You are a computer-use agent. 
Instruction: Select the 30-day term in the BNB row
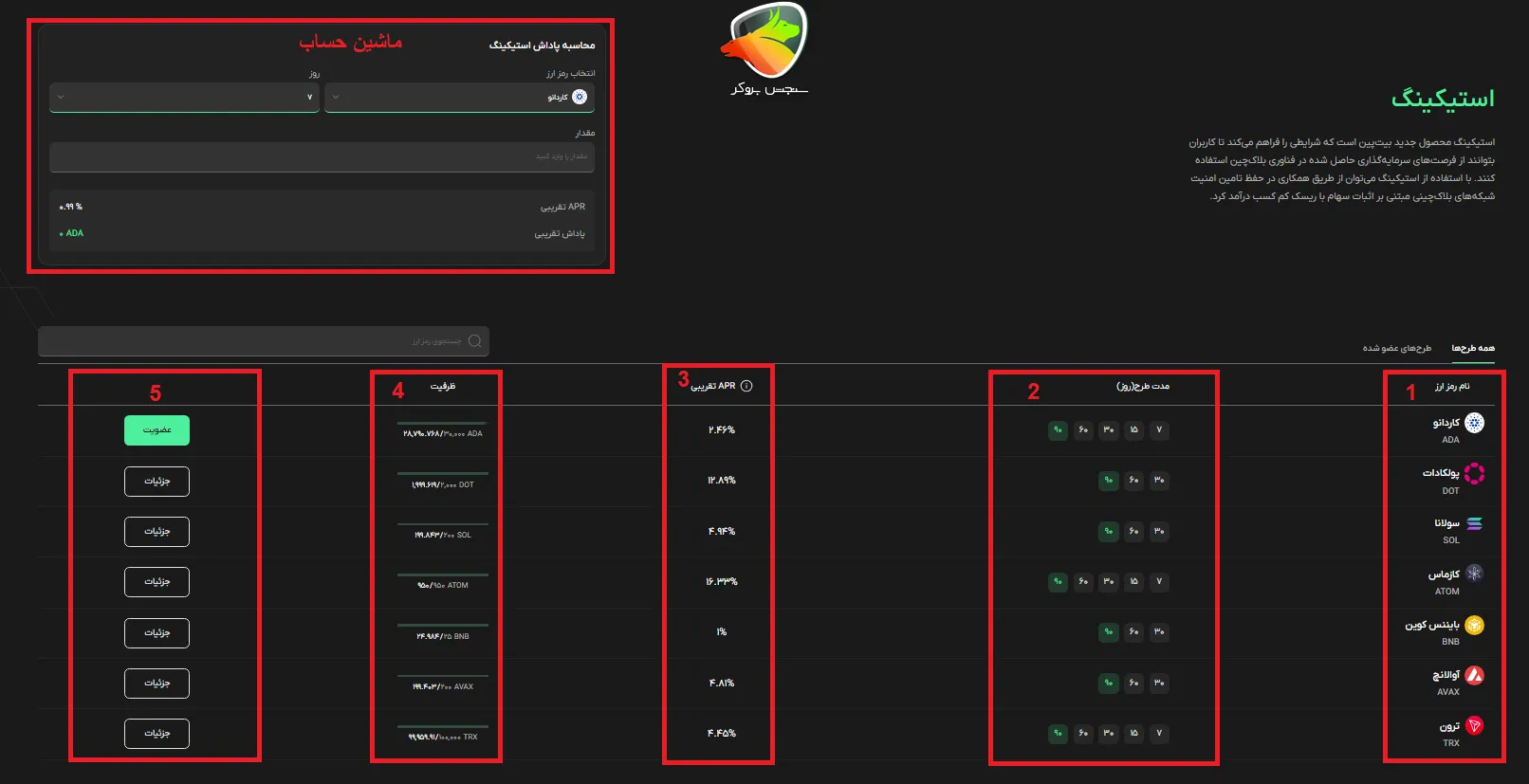click(1158, 632)
